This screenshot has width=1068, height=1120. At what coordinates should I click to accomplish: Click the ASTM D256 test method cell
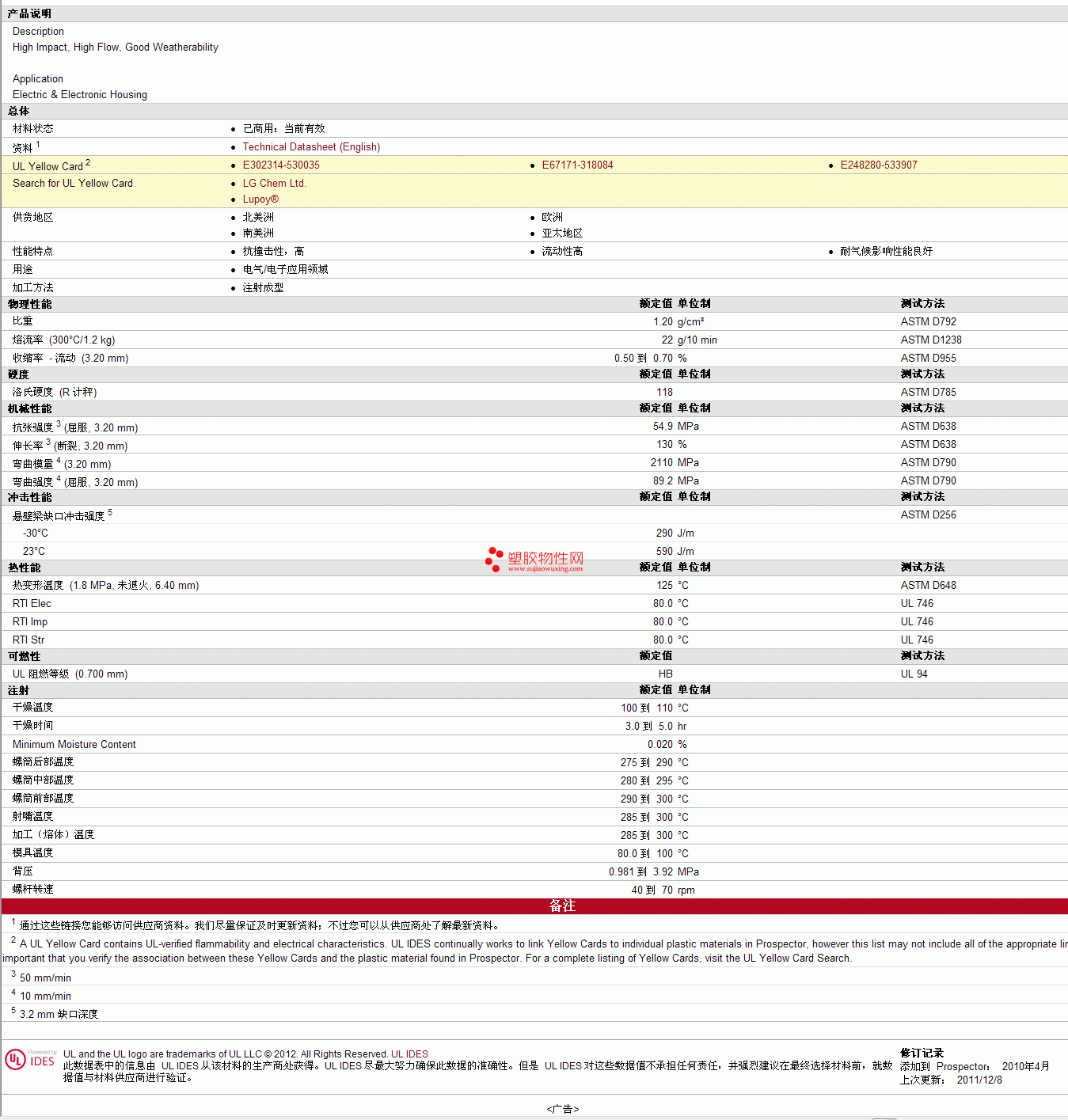click(928, 515)
